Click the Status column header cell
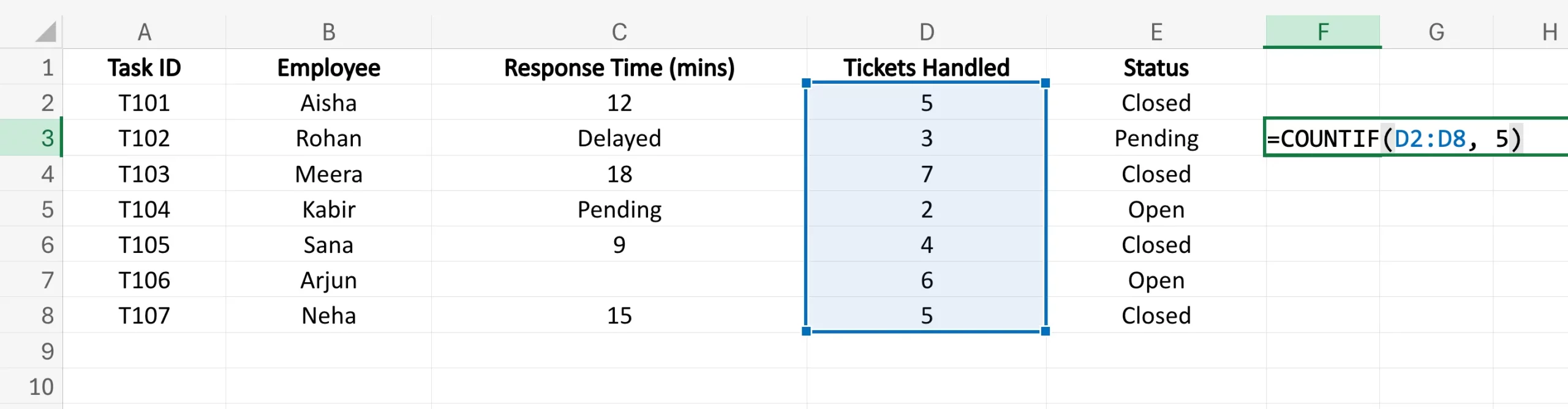1568x409 pixels. (1156, 67)
